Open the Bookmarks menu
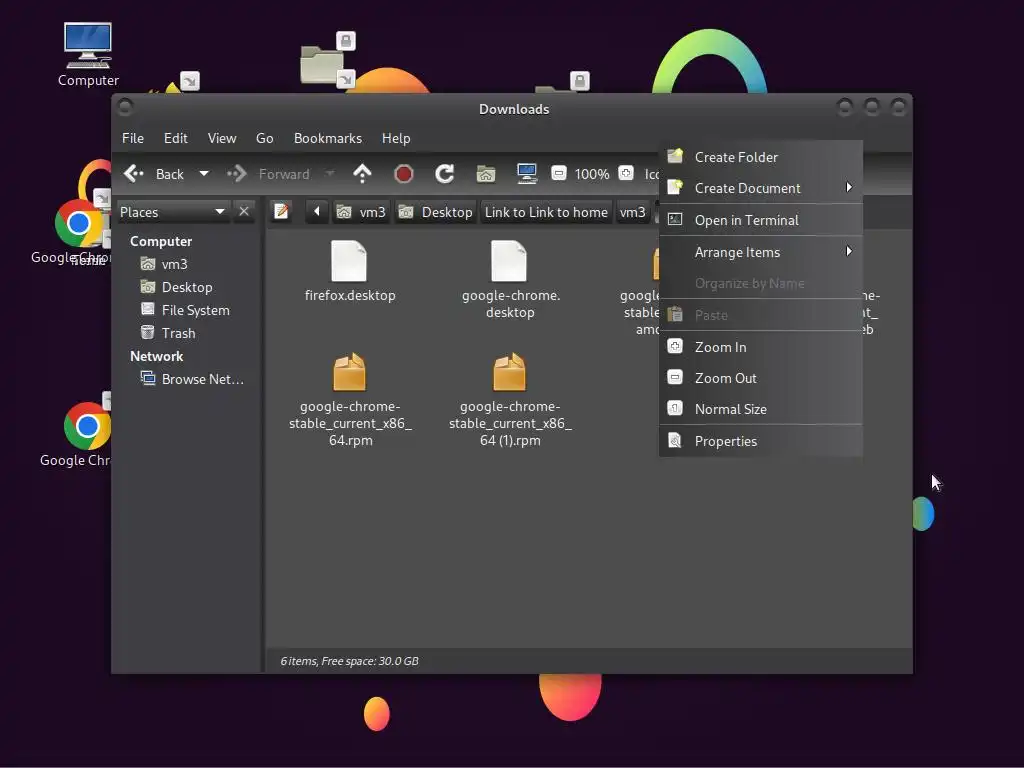This screenshot has width=1024, height=768. click(x=328, y=138)
